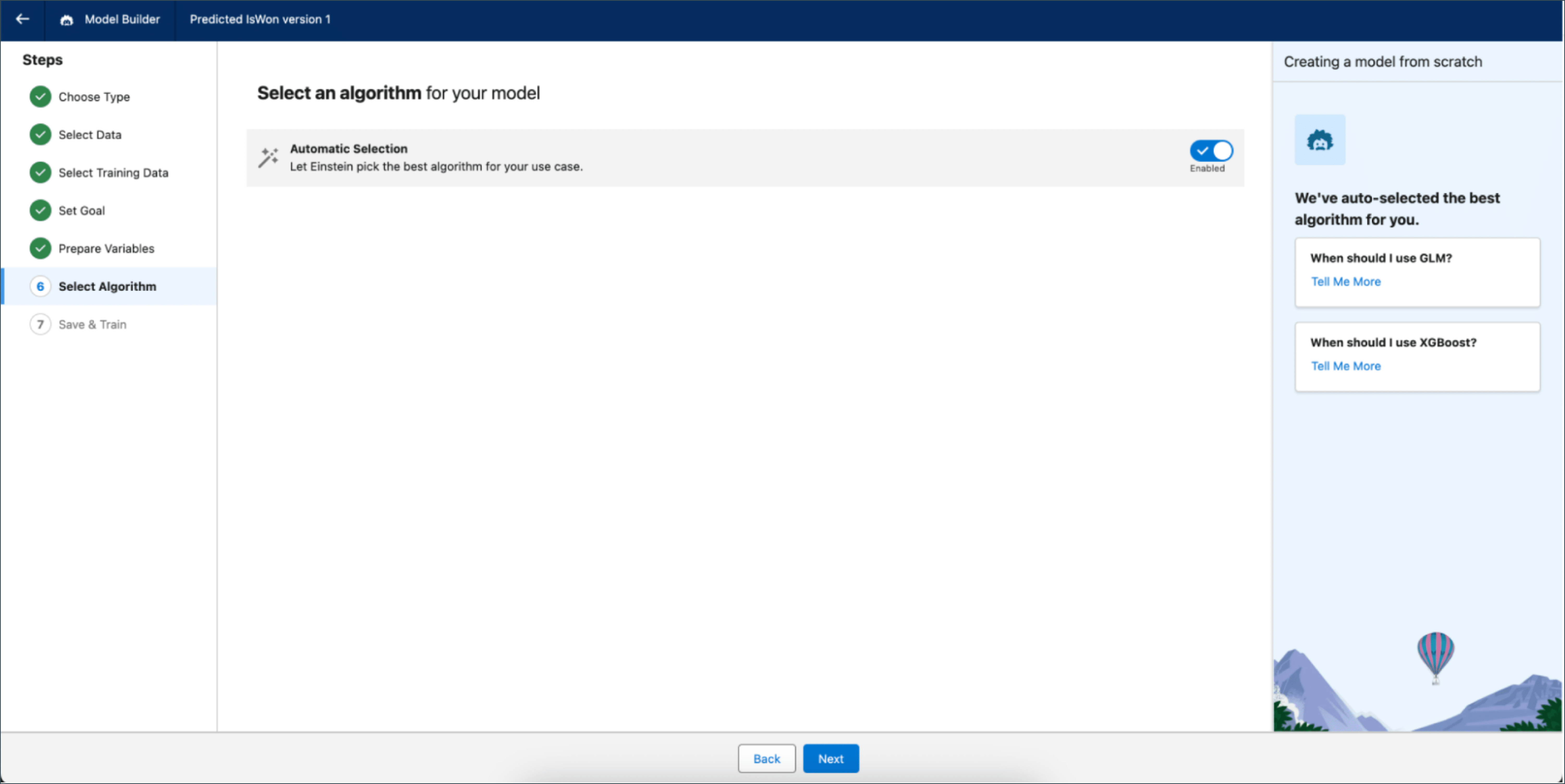Click the Back button

click(767, 758)
